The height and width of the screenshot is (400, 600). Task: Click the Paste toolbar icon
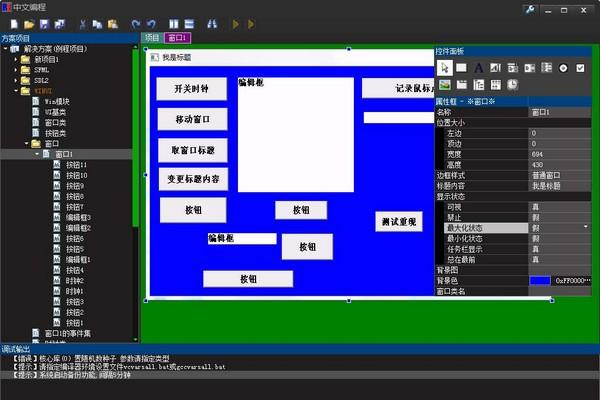[x=112, y=24]
